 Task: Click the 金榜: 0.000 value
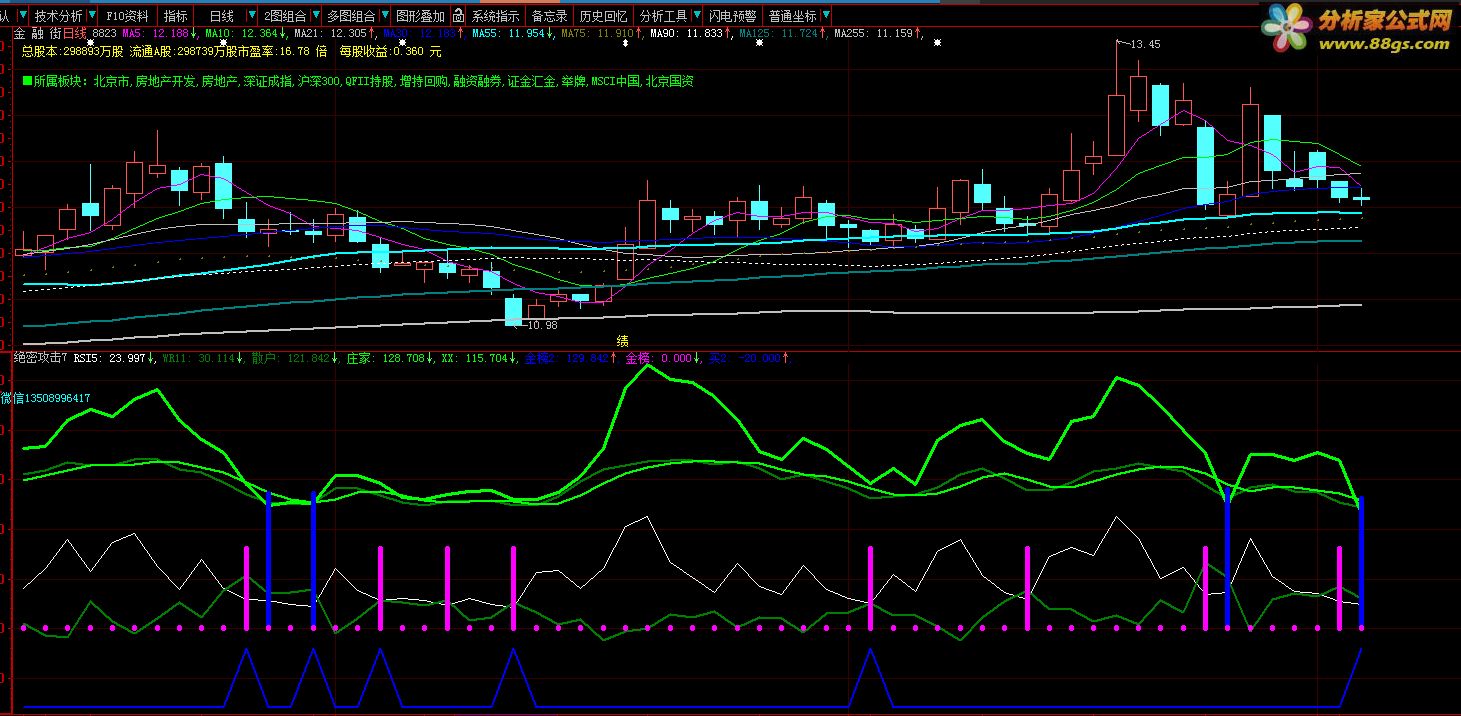[x=659, y=358]
